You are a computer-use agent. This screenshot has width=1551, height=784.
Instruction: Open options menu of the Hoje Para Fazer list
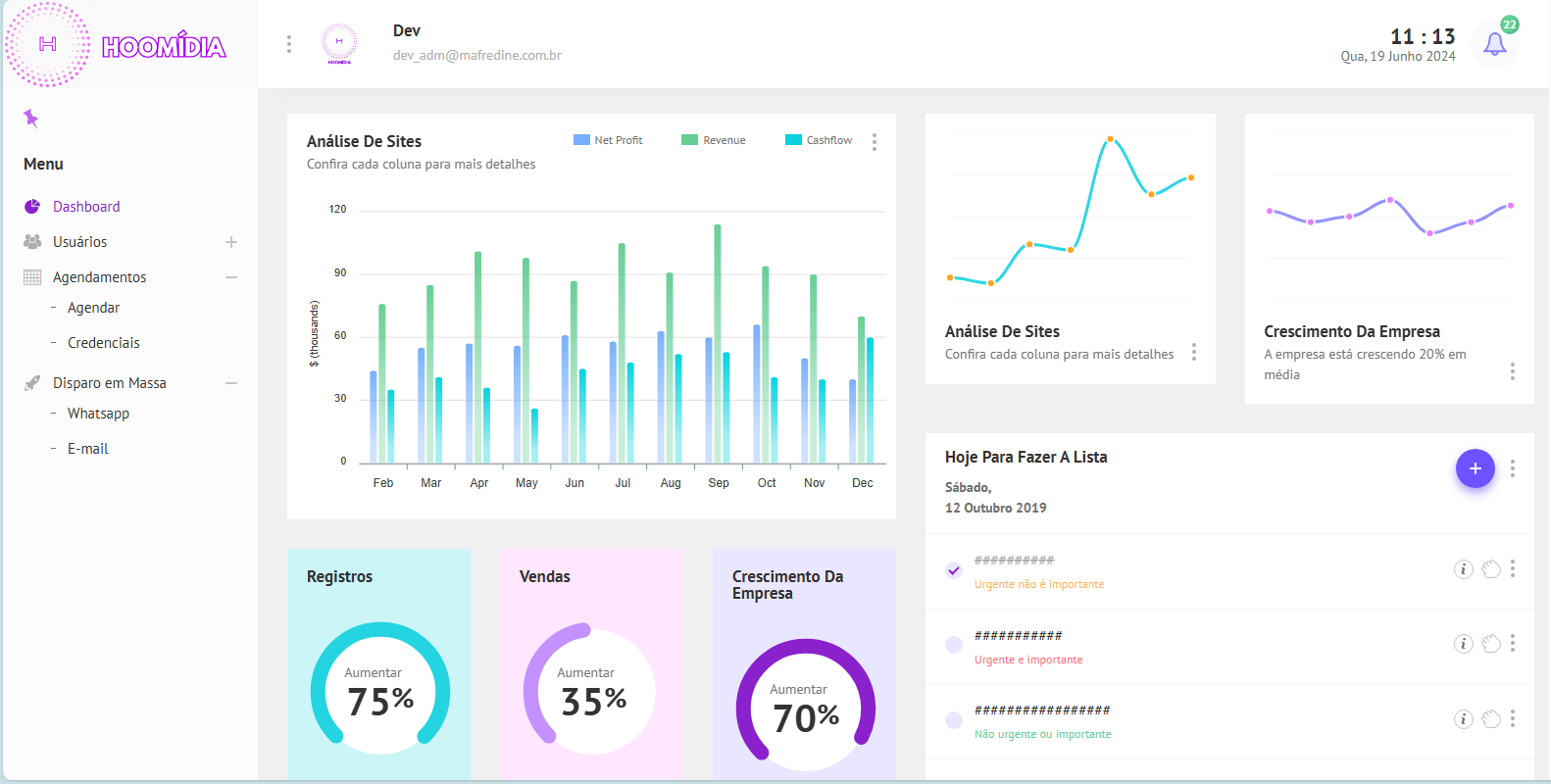click(1513, 468)
